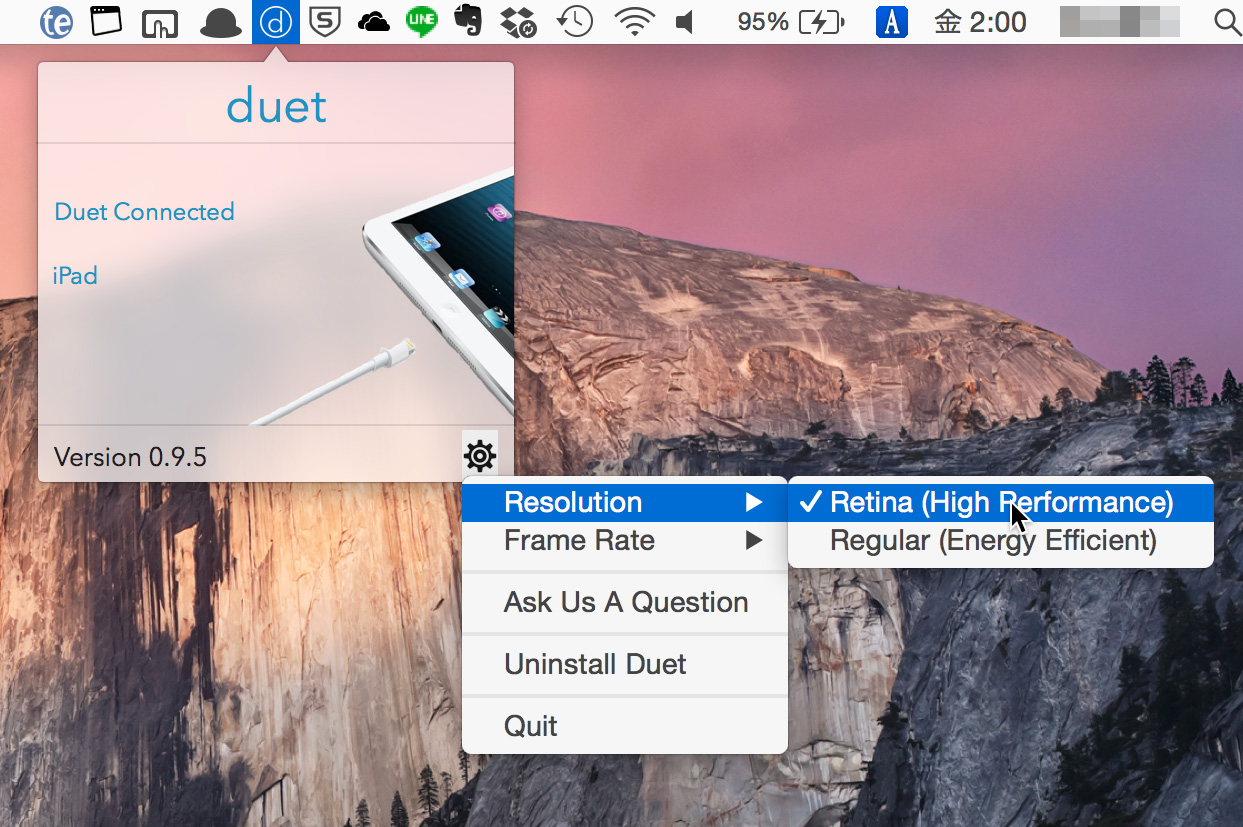Select Retina (High Performance) resolution
The width and height of the screenshot is (1243, 827).
click(x=1000, y=502)
